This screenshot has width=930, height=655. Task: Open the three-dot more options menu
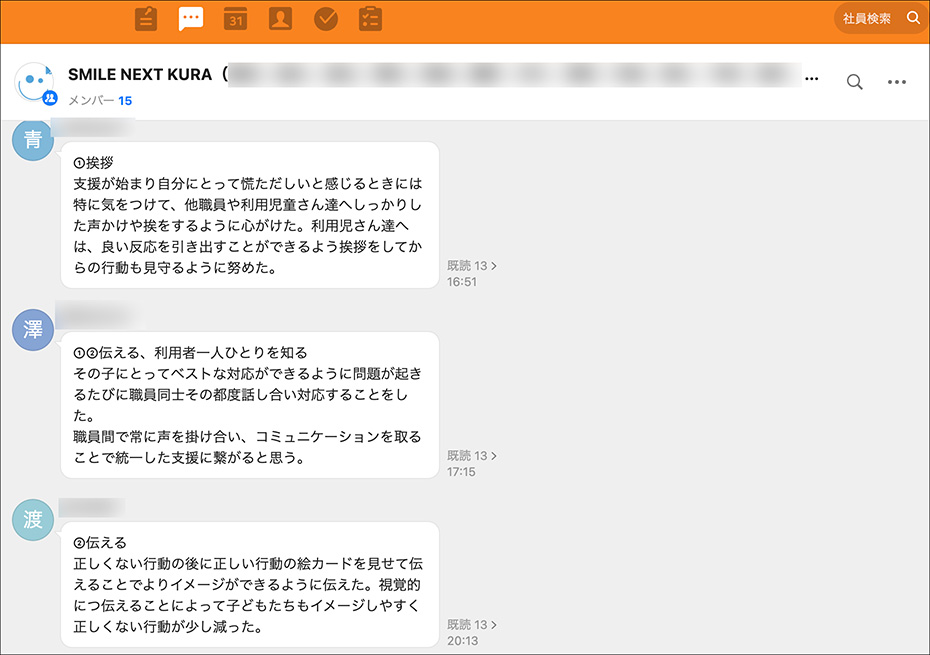pos(897,82)
